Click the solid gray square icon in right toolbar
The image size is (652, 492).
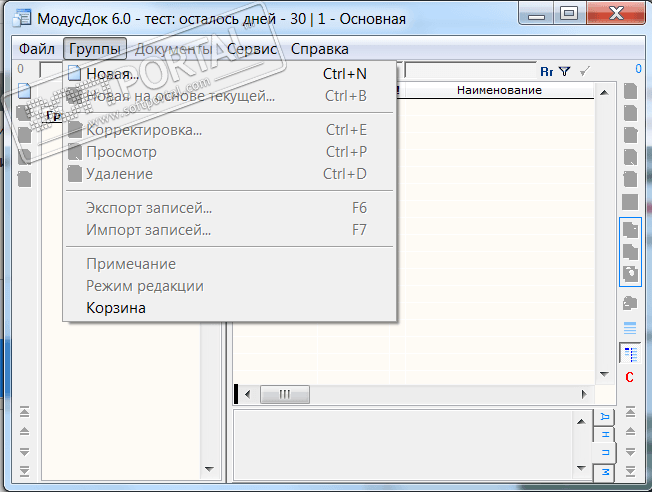pyautogui.click(x=630, y=202)
